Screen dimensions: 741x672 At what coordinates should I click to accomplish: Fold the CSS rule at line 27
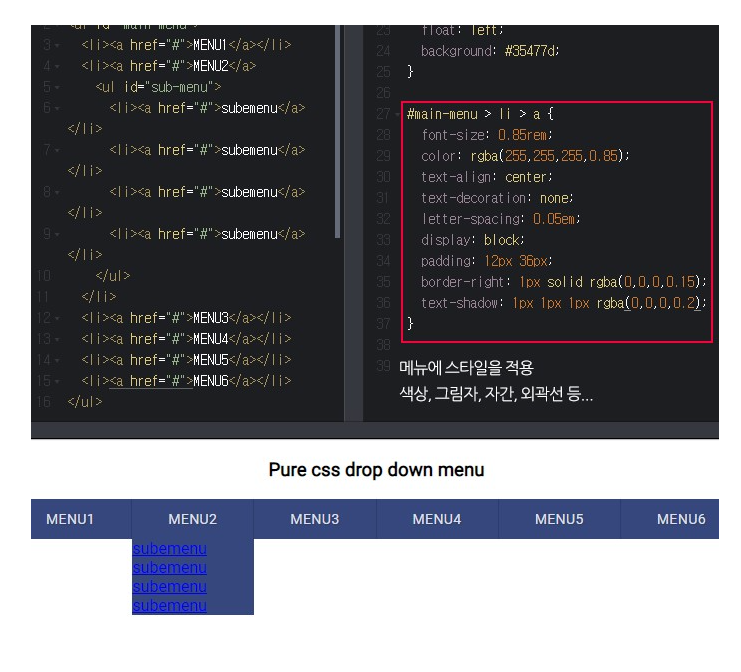(397, 115)
